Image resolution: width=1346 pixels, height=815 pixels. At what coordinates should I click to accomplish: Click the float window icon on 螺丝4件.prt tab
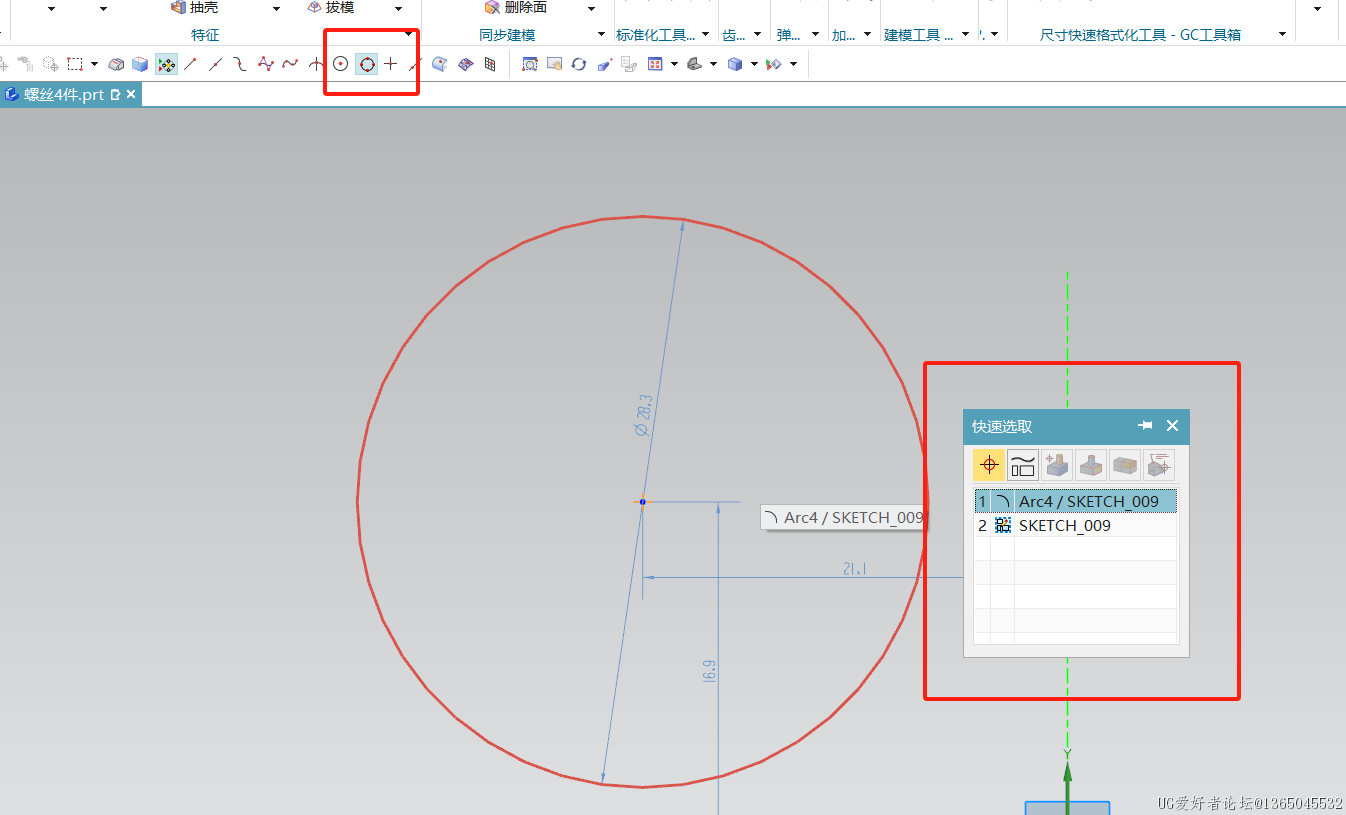pos(116,94)
